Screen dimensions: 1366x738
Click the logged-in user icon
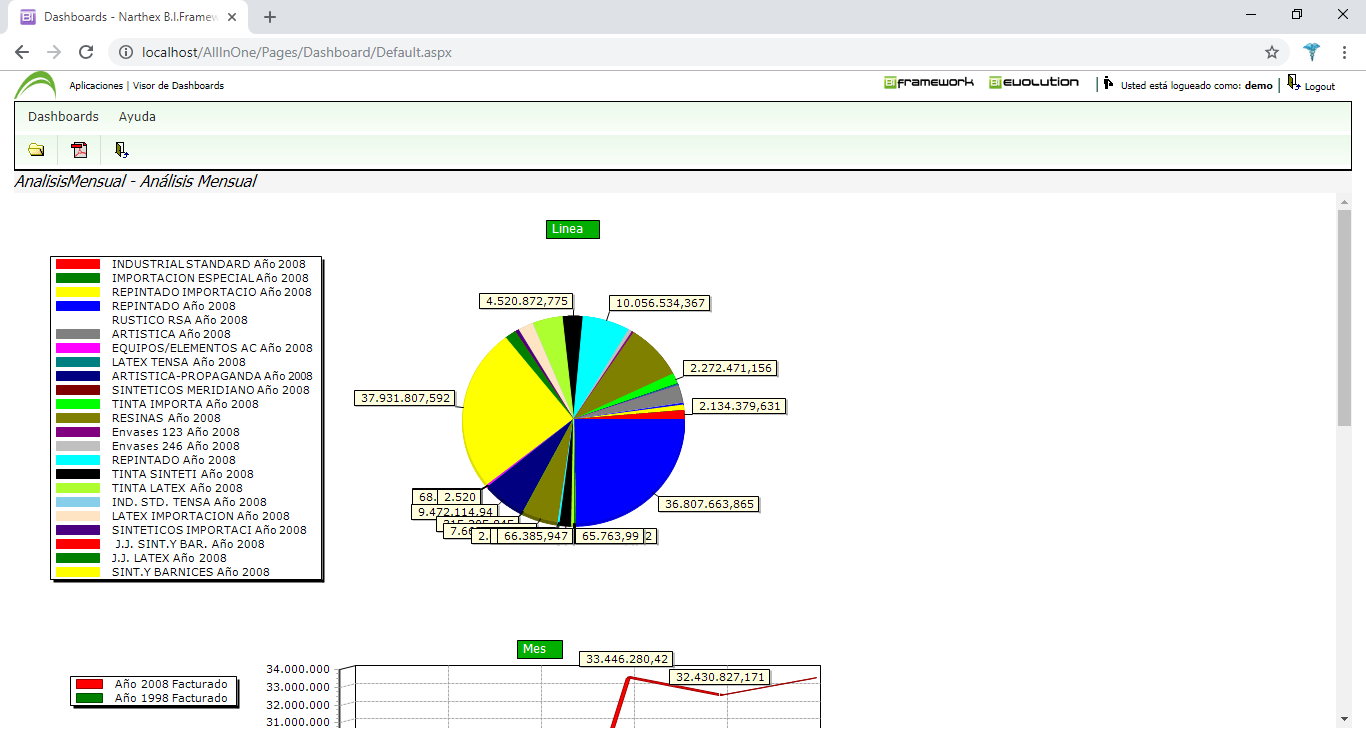[x=1108, y=84]
